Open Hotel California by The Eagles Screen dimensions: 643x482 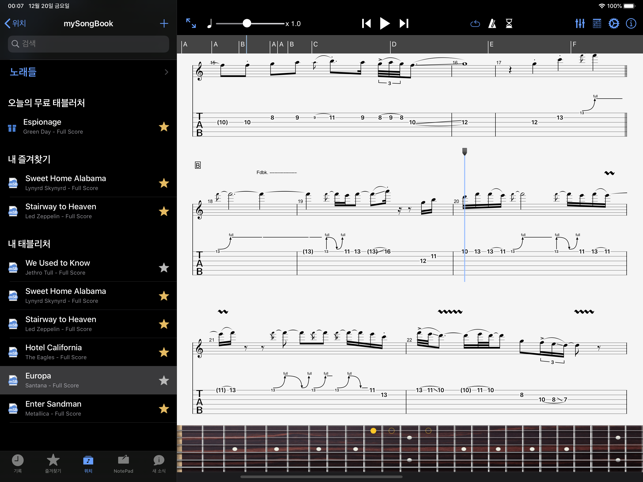click(88, 352)
